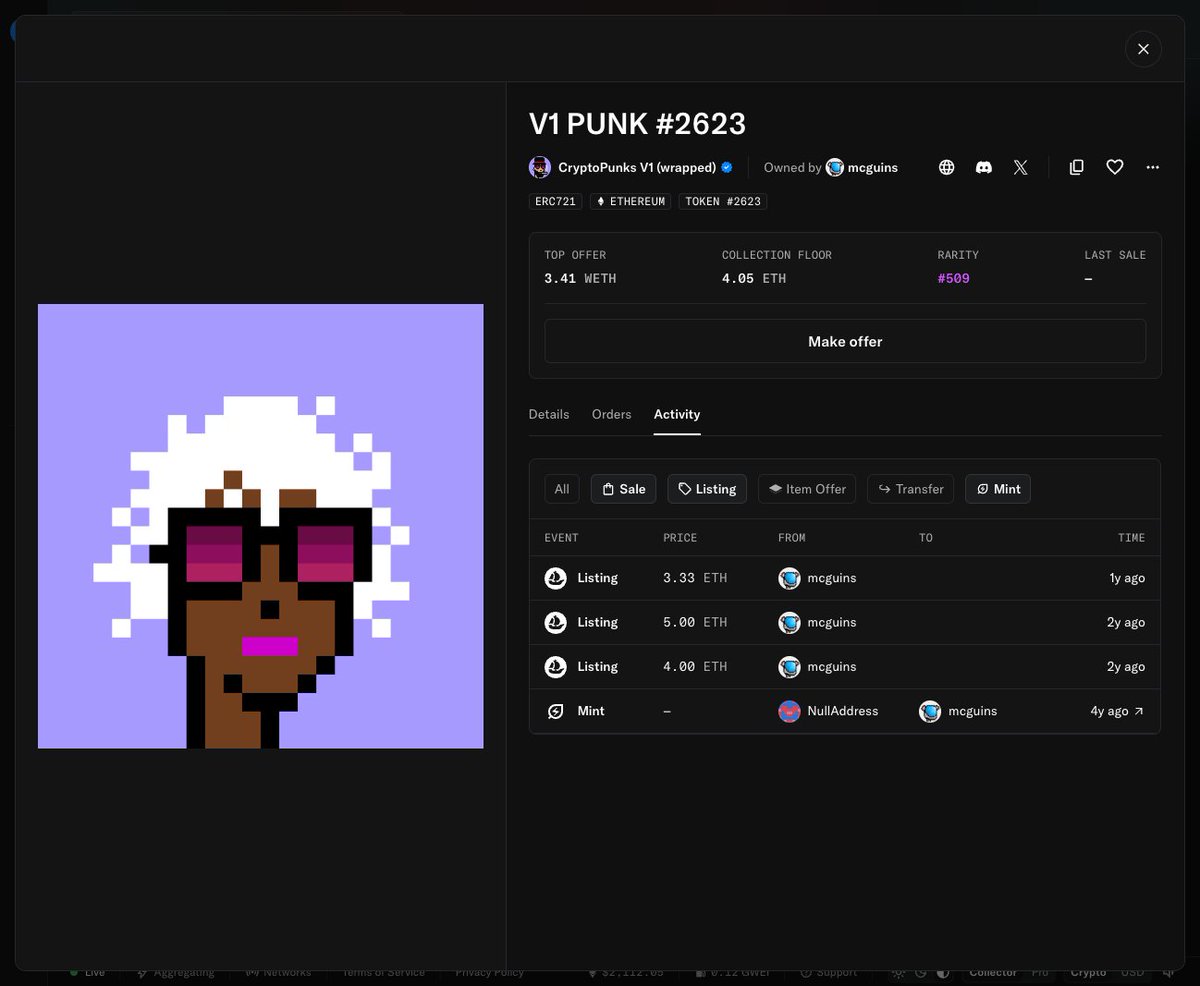Click the TOKEN #2623 tag
Image resolution: width=1200 pixels, height=986 pixels.
coord(723,201)
